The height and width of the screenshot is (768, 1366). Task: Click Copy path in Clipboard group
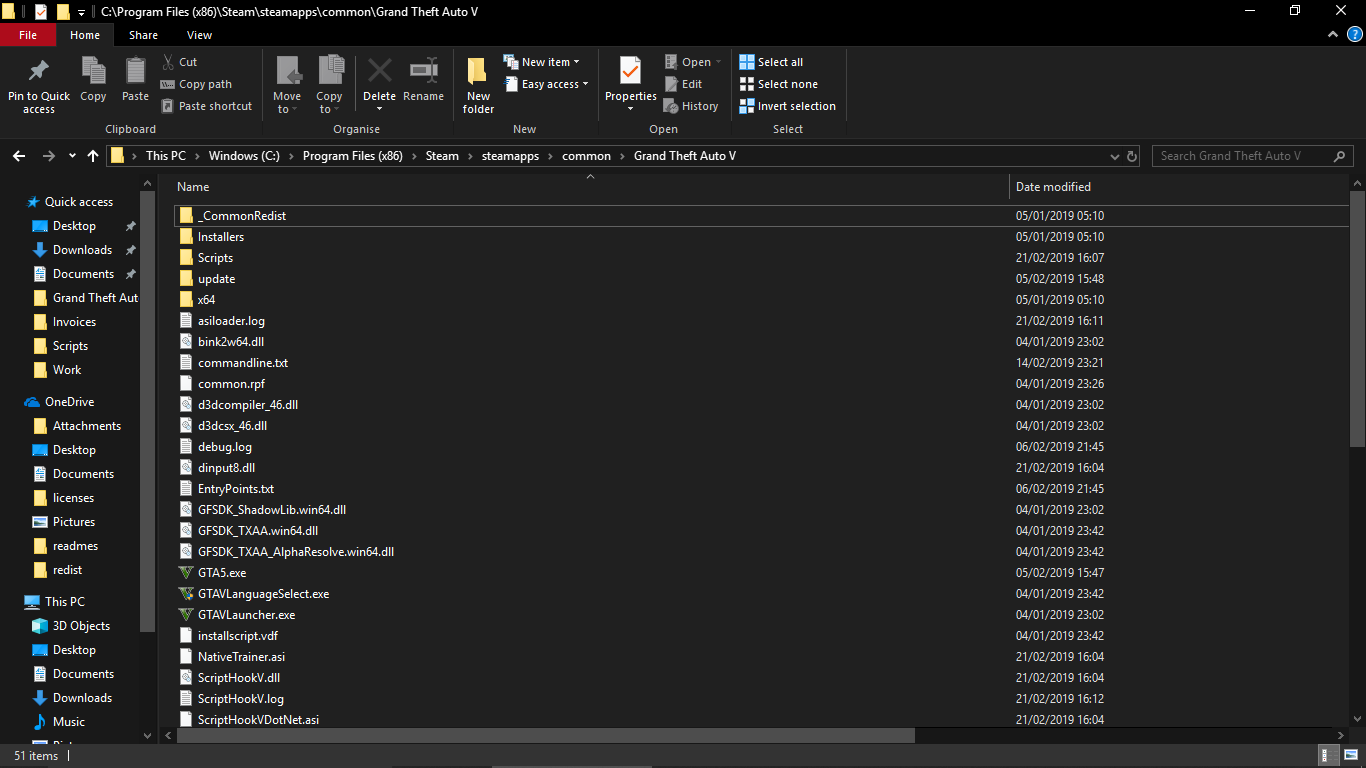[196, 84]
